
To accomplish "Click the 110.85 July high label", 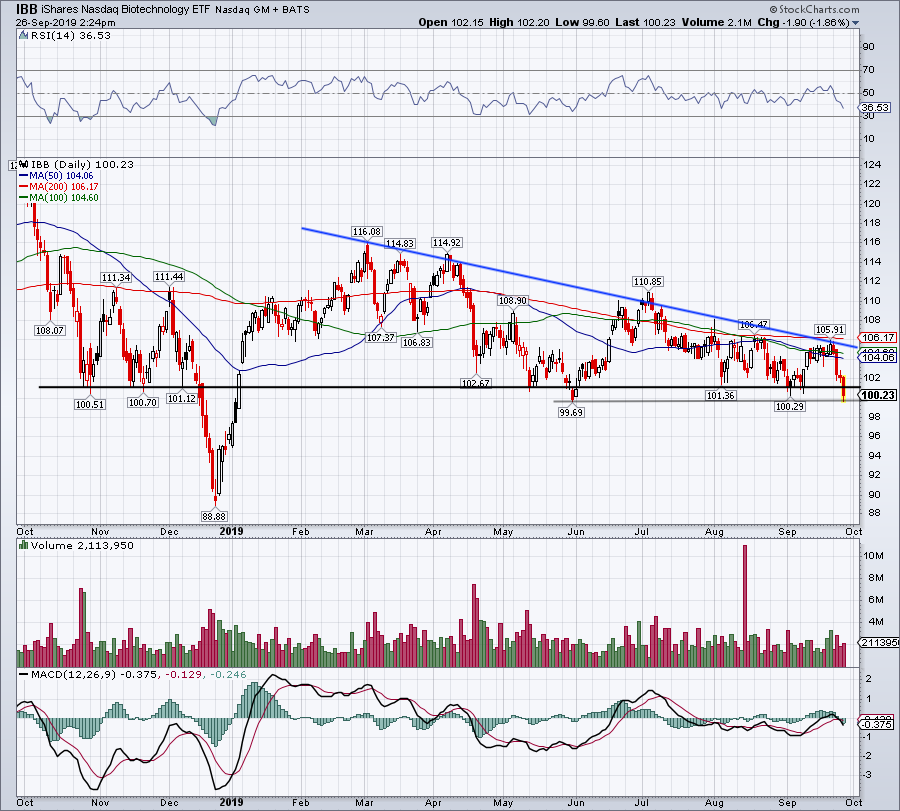I will (647, 281).
